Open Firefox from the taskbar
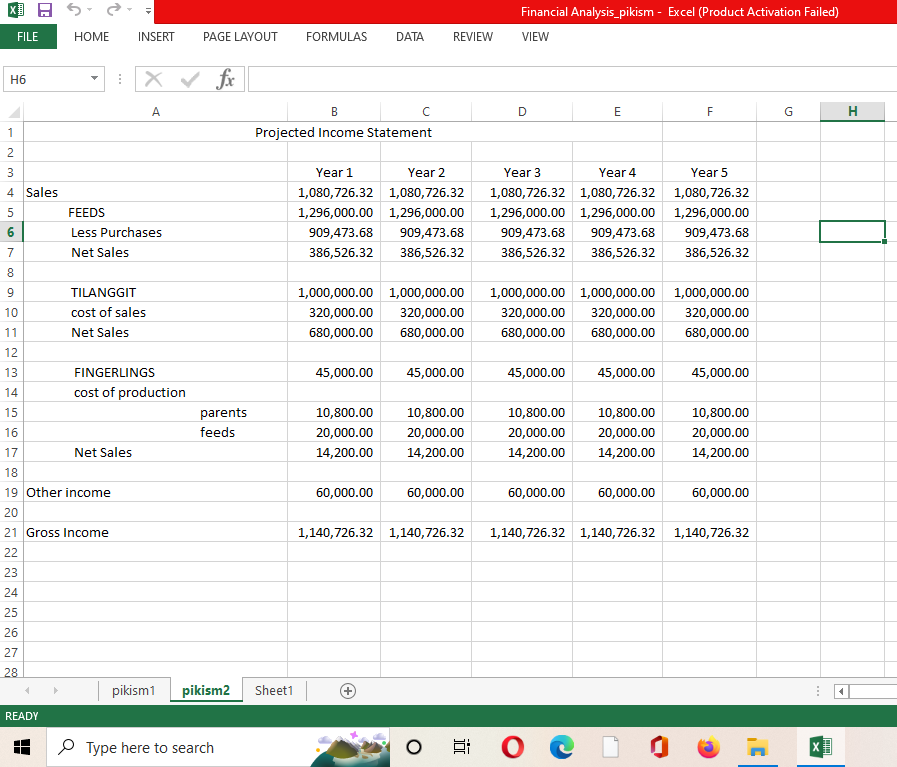The image size is (897, 767). (x=708, y=747)
